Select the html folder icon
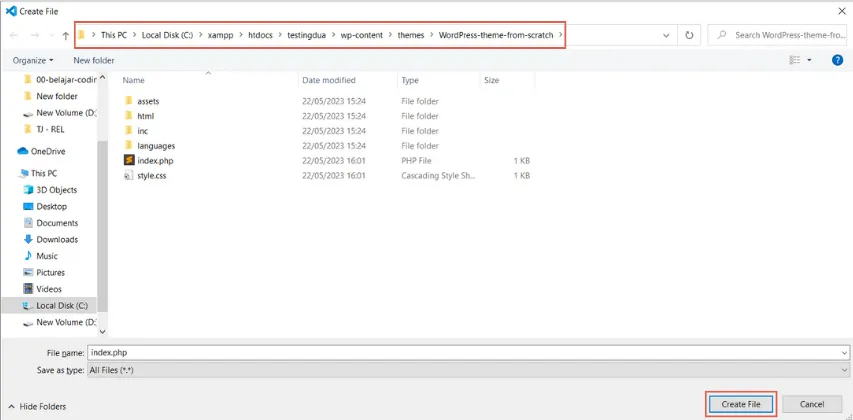 (x=128, y=116)
